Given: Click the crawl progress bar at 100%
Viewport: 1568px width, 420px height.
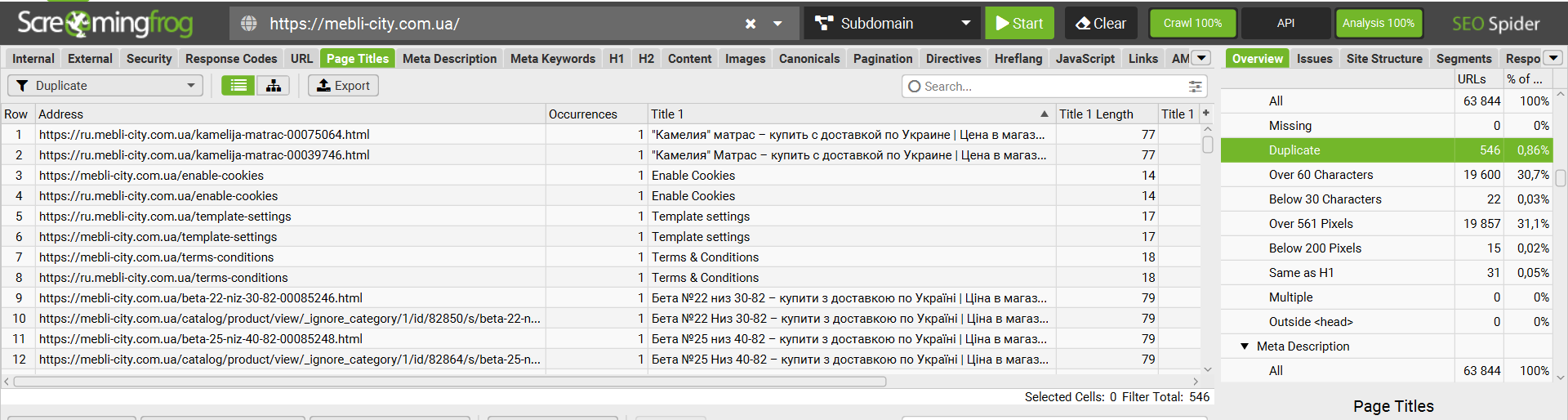Looking at the screenshot, I should click(1192, 24).
